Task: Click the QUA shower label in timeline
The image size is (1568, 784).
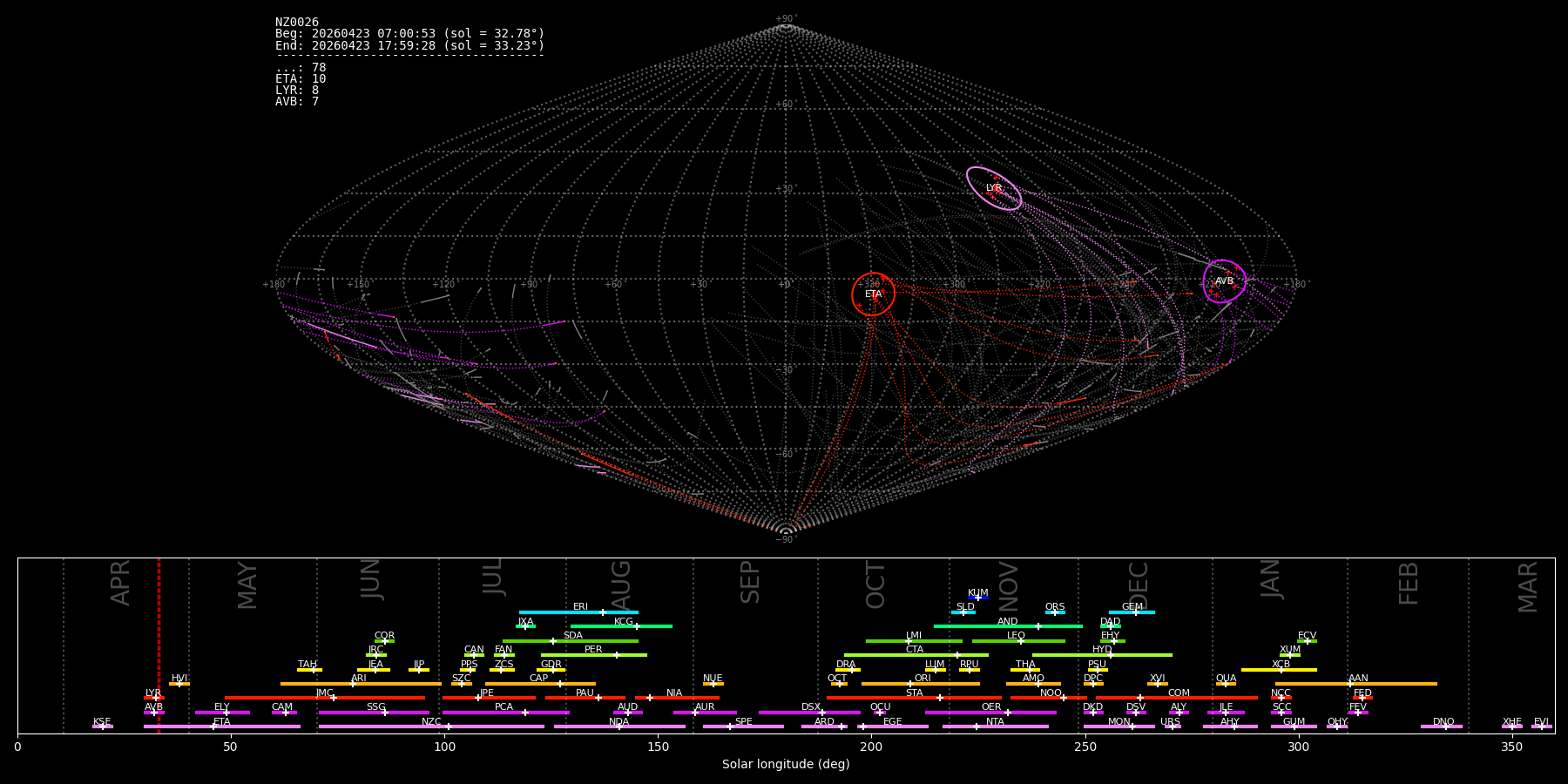Action: pyautogui.click(x=1227, y=679)
